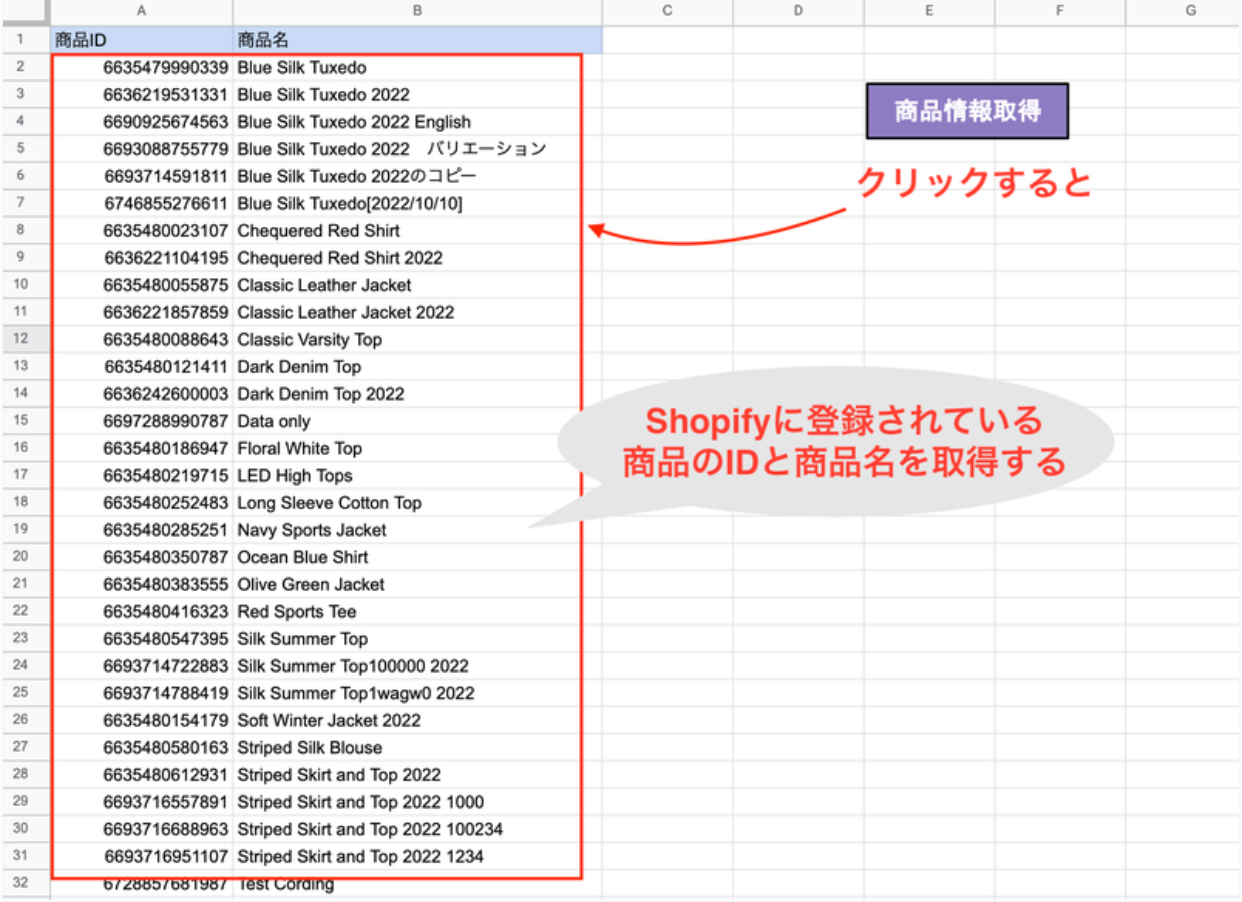Select the 'Striped Skirt and Top 2022' cell in row 28
Viewport: 1242px width, 902px height.
tap(417, 774)
